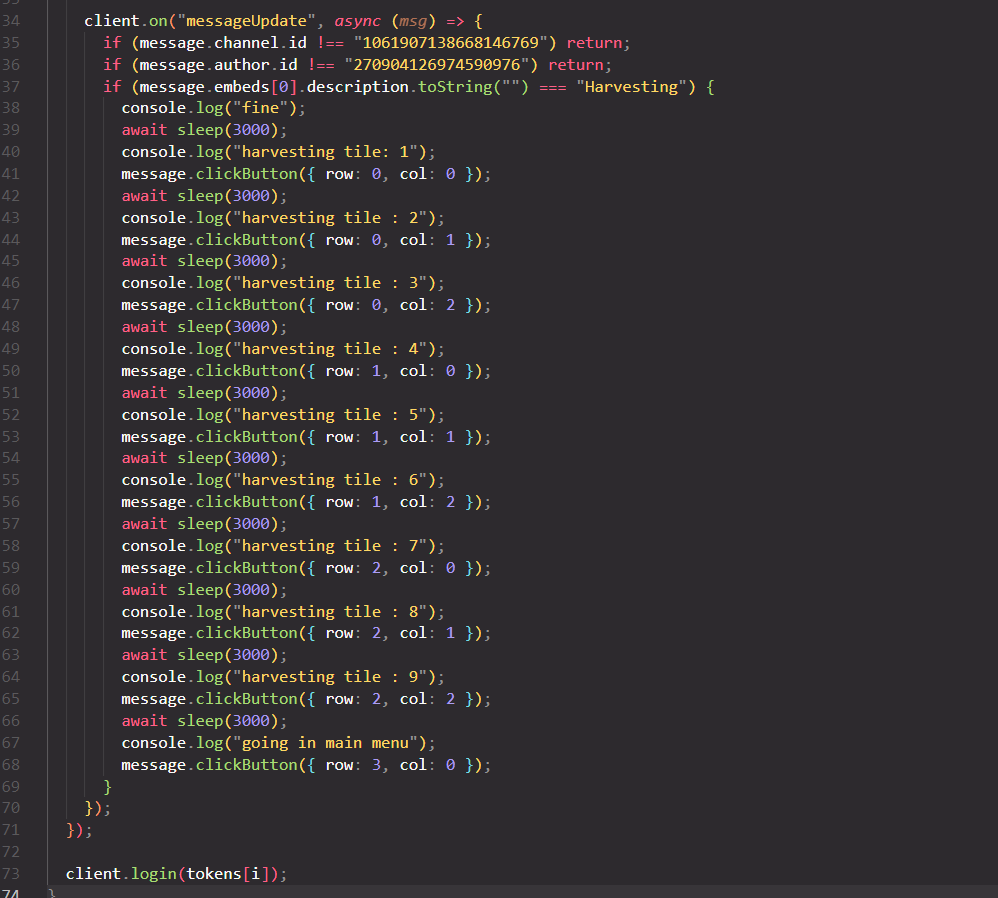Click await sleep(3000) on line 39
998x898 pixels.
pyautogui.click(x=204, y=130)
